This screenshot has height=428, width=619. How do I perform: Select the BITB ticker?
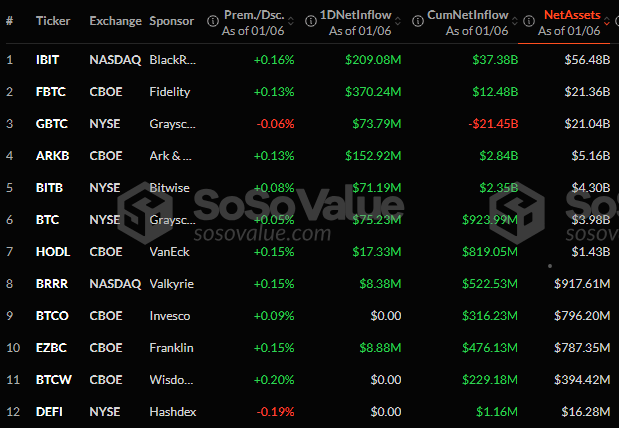click(x=48, y=188)
